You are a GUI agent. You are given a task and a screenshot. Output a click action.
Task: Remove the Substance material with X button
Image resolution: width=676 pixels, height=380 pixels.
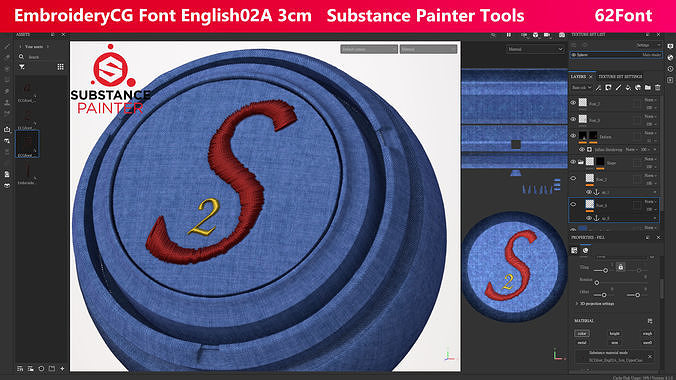point(650,356)
